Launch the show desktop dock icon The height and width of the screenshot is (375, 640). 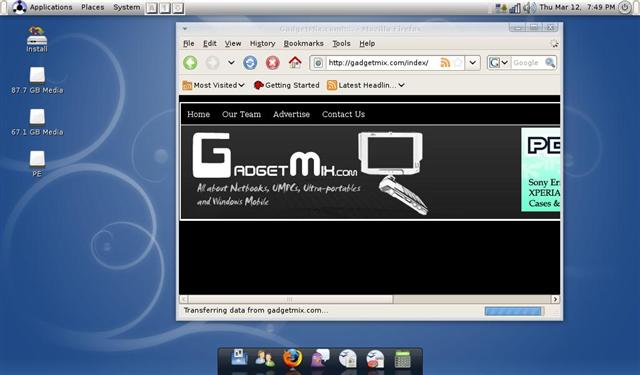pos(239,358)
